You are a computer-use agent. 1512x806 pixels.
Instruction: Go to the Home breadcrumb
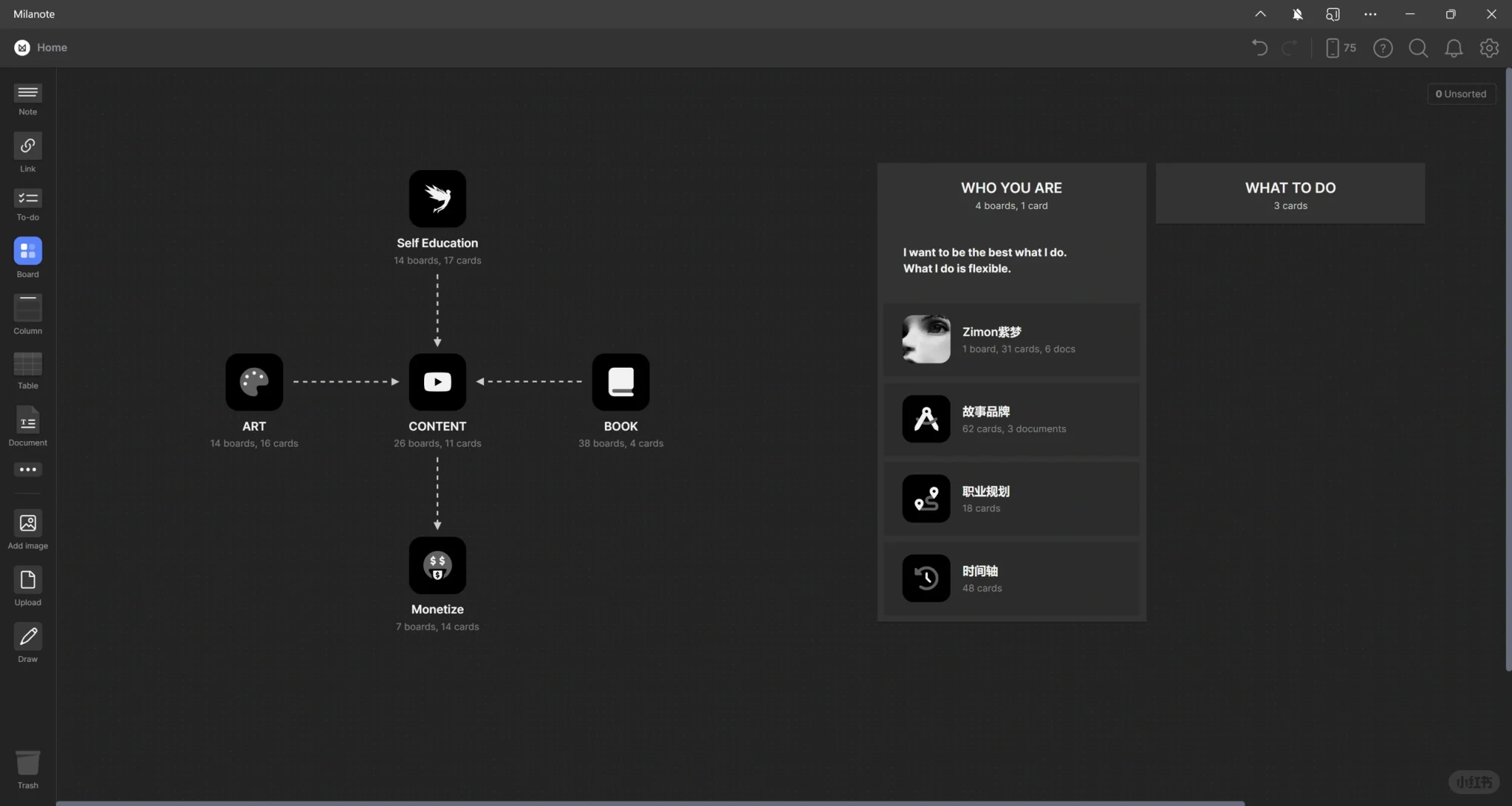click(x=52, y=48)
